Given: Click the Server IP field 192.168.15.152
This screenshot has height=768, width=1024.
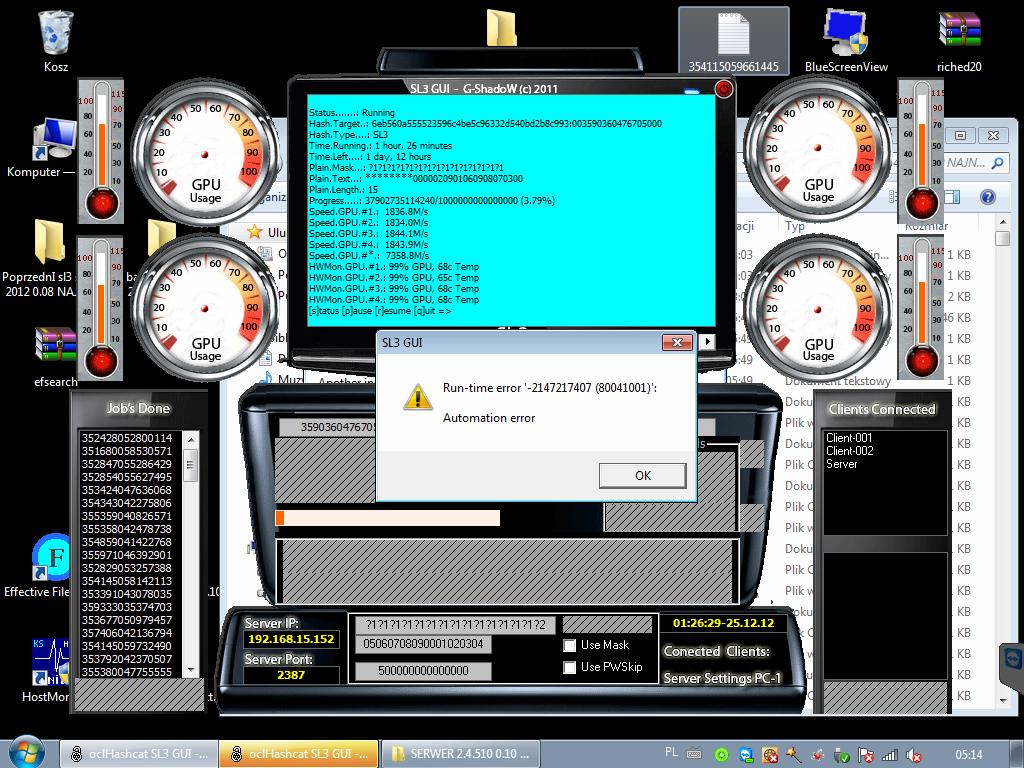Looking at the screenshot, I should tap(291, 639).
